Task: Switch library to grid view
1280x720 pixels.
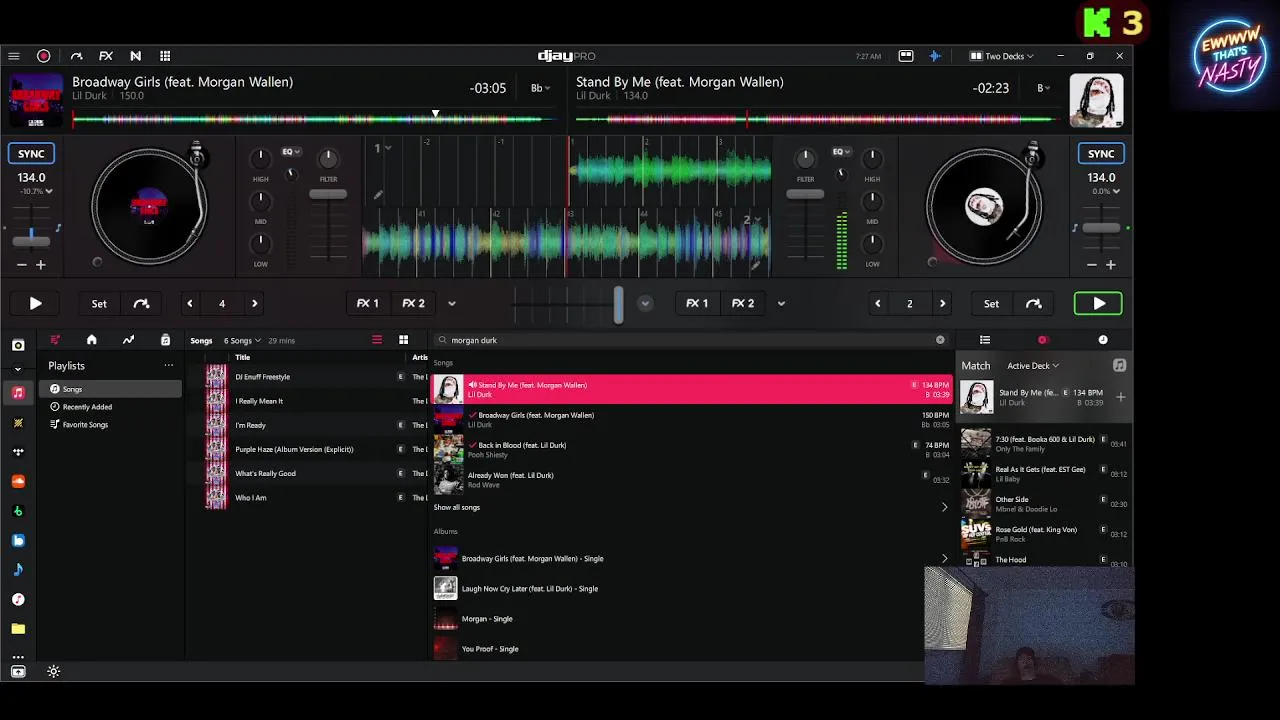Action: pos(404,340)
